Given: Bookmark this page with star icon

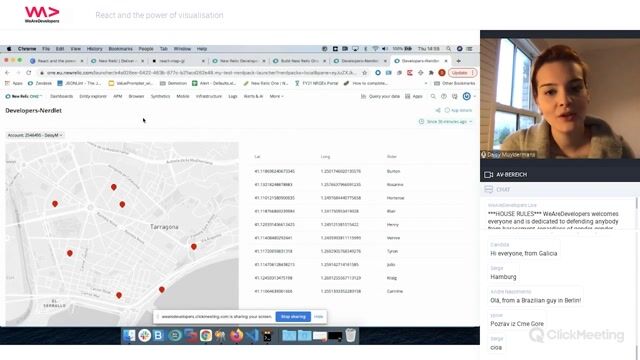Looking at the screenshot, I should tap(364, 73).
